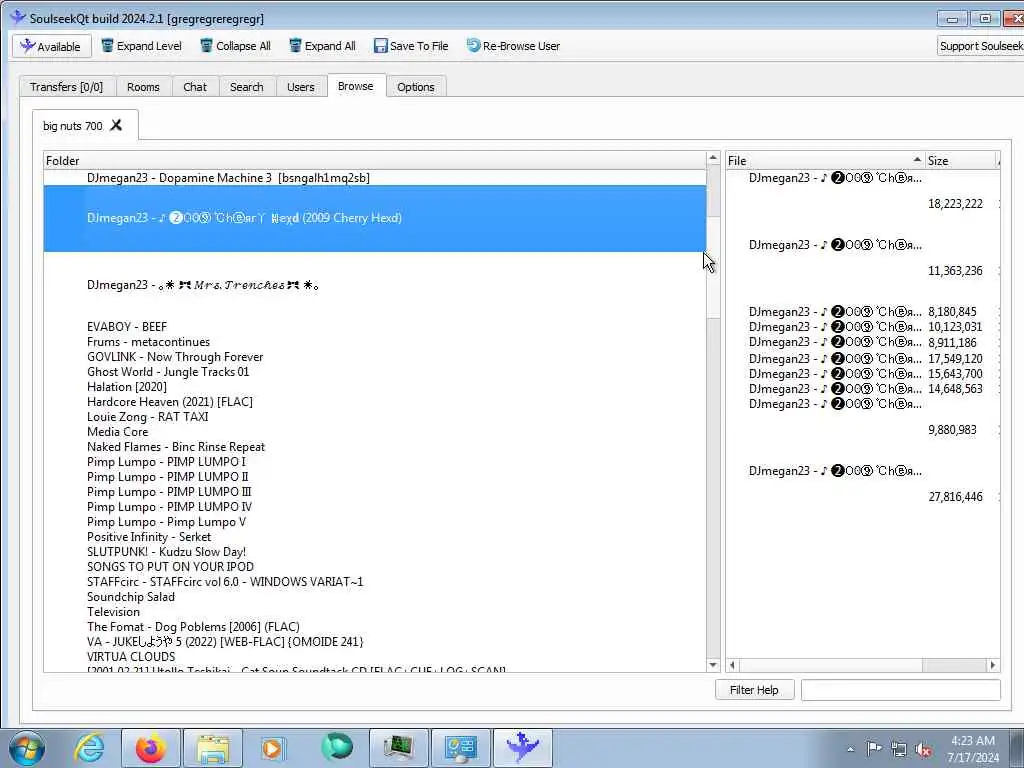Select STAFFcirc vol 6.0 folder
Viewport: 1024px width, 768px height.
point(225,582)
